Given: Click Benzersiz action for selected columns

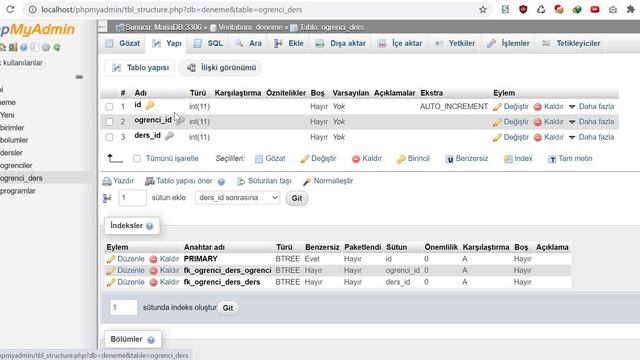Looking at the screenshot, I should point(467,158).
